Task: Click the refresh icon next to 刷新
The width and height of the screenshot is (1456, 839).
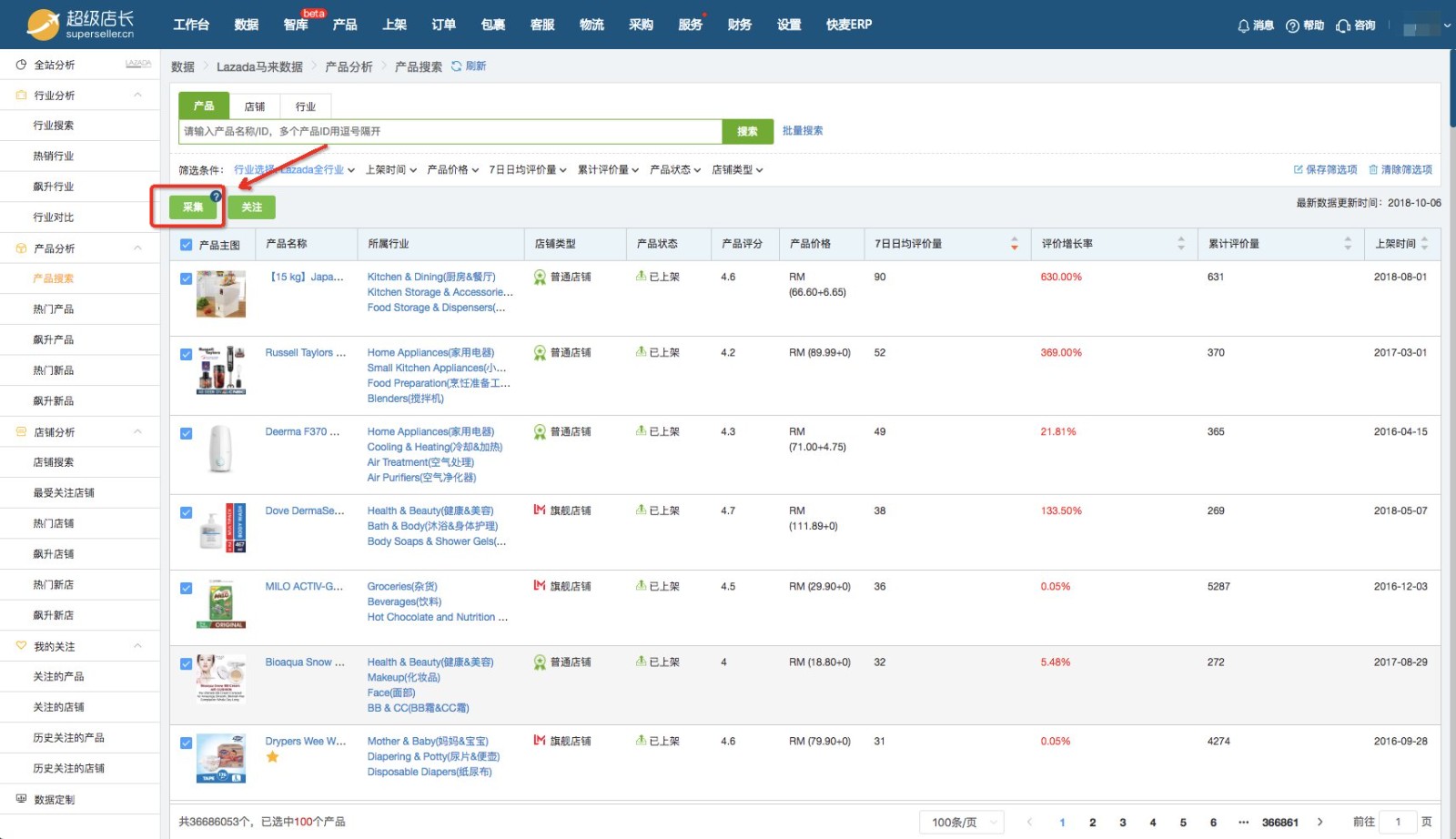Action: pyautogui.click(x=456, y=66)
